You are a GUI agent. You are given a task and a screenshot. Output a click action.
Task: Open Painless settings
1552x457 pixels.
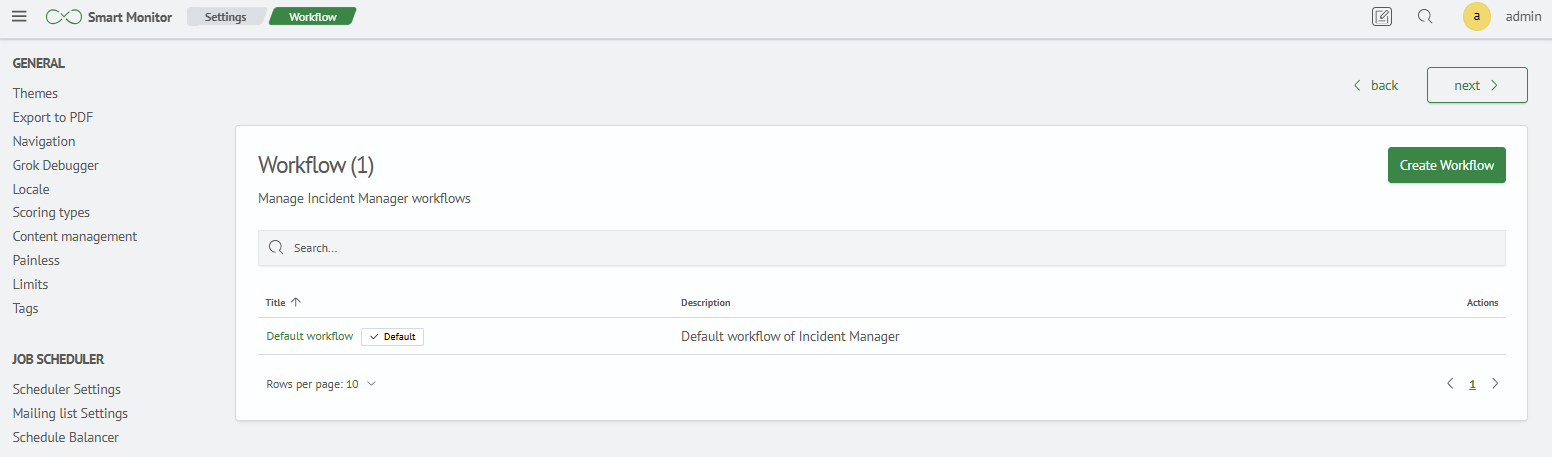tap(36, 260)
